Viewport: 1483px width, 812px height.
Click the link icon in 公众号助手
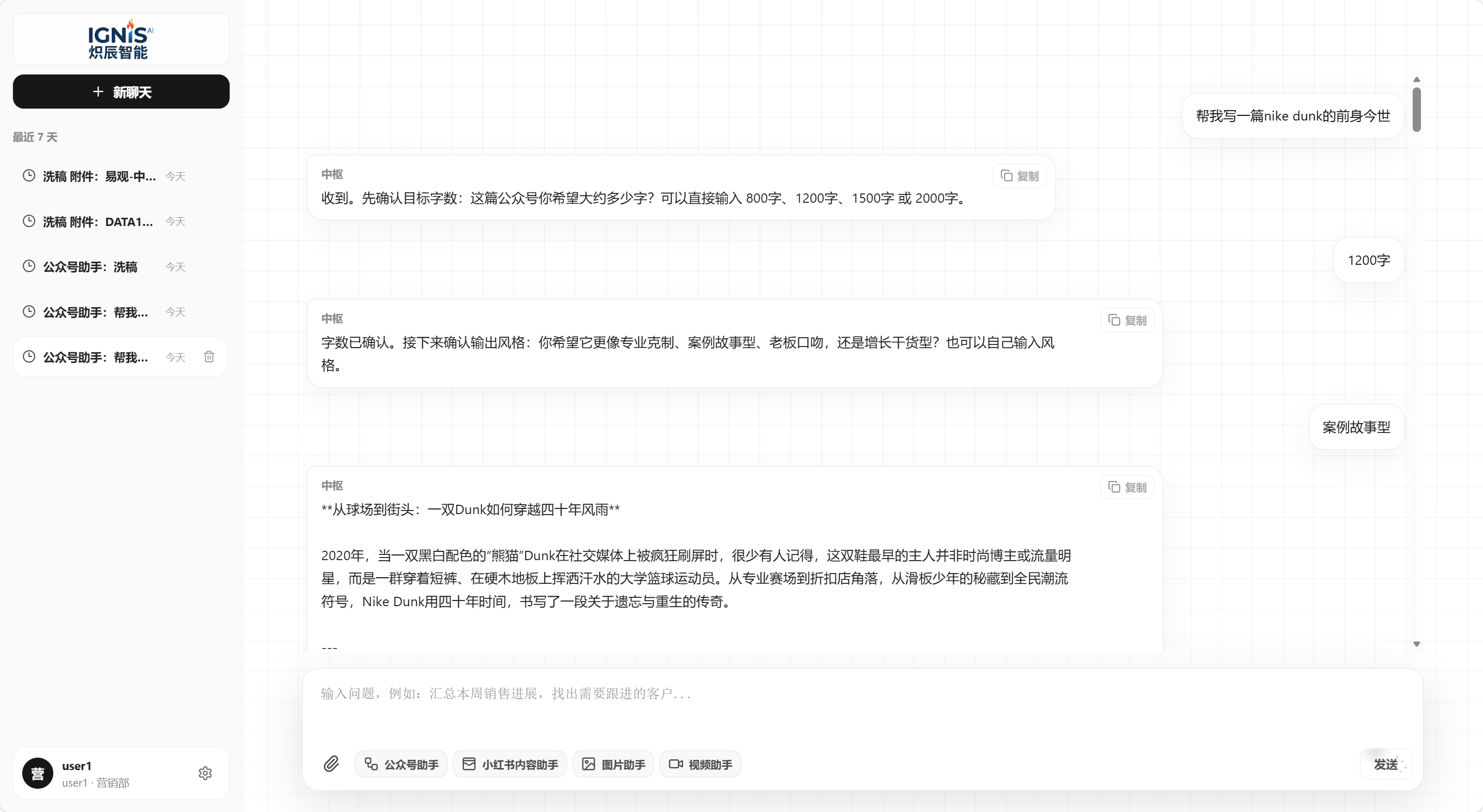click(371, 764)
